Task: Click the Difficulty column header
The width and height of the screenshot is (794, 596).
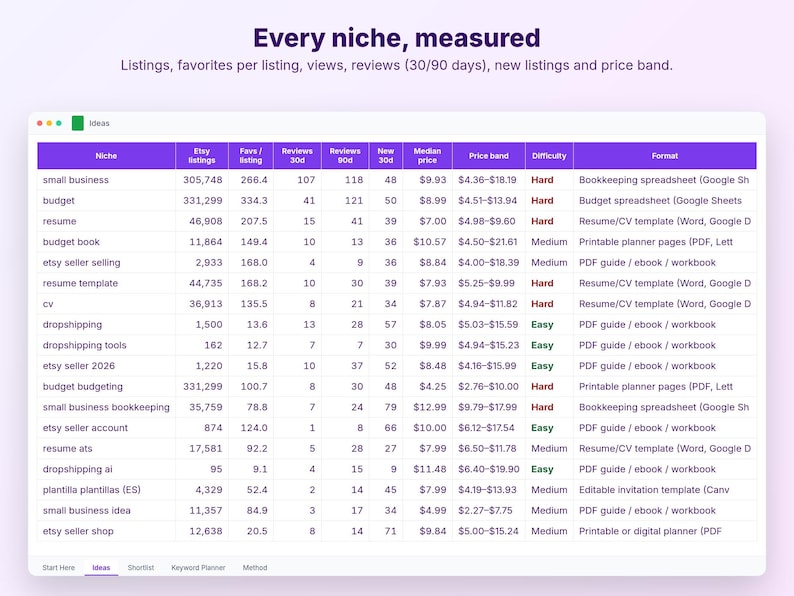Action: 549,156
